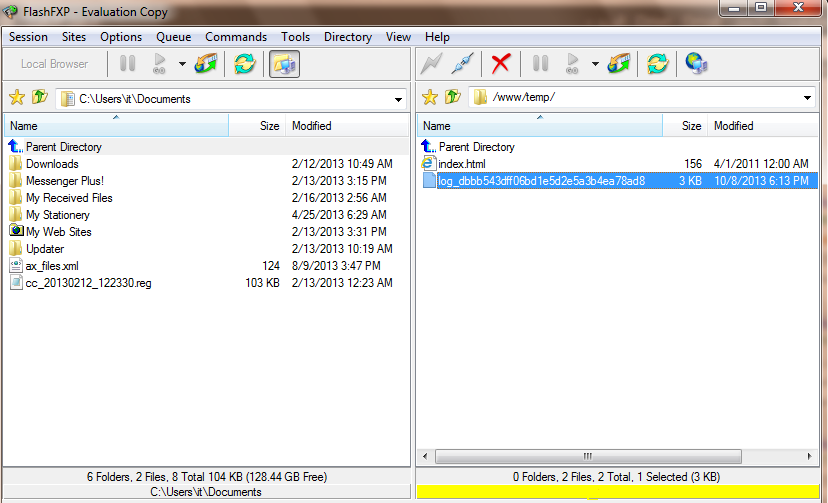Pause the local pane transfer
828x503 pixels.
[x=127, y=64]
